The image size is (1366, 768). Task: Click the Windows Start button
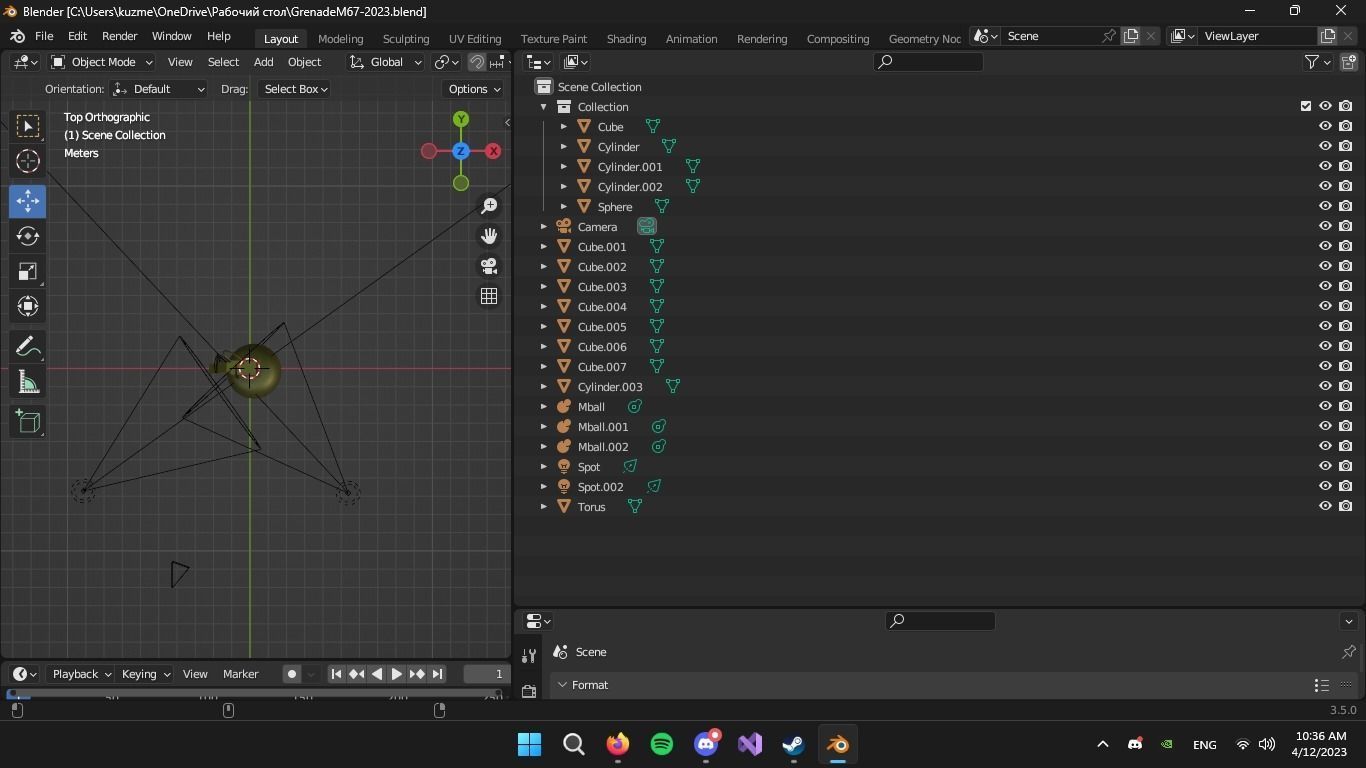[x=530, y=744]
